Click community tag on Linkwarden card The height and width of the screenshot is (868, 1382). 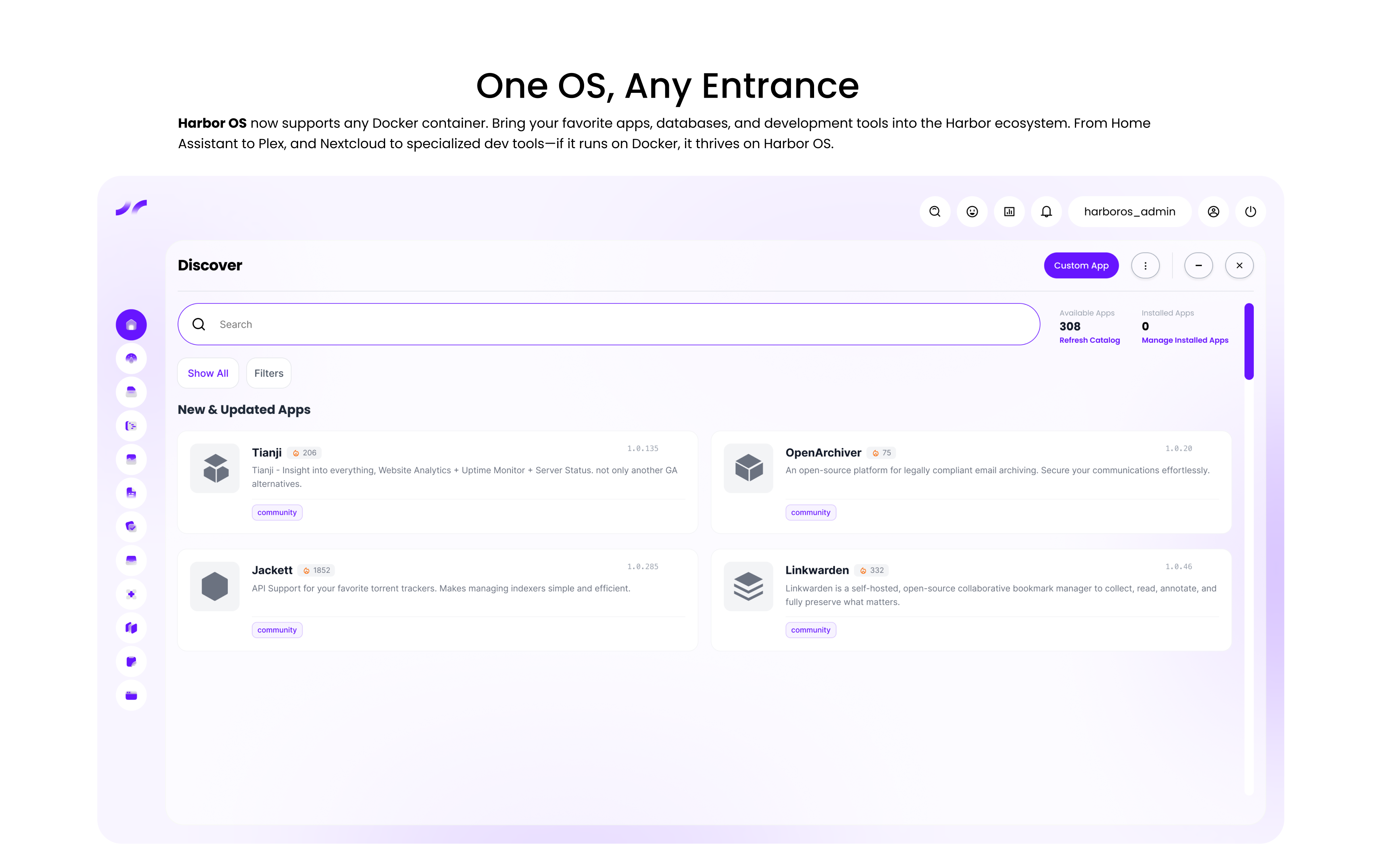810,630
